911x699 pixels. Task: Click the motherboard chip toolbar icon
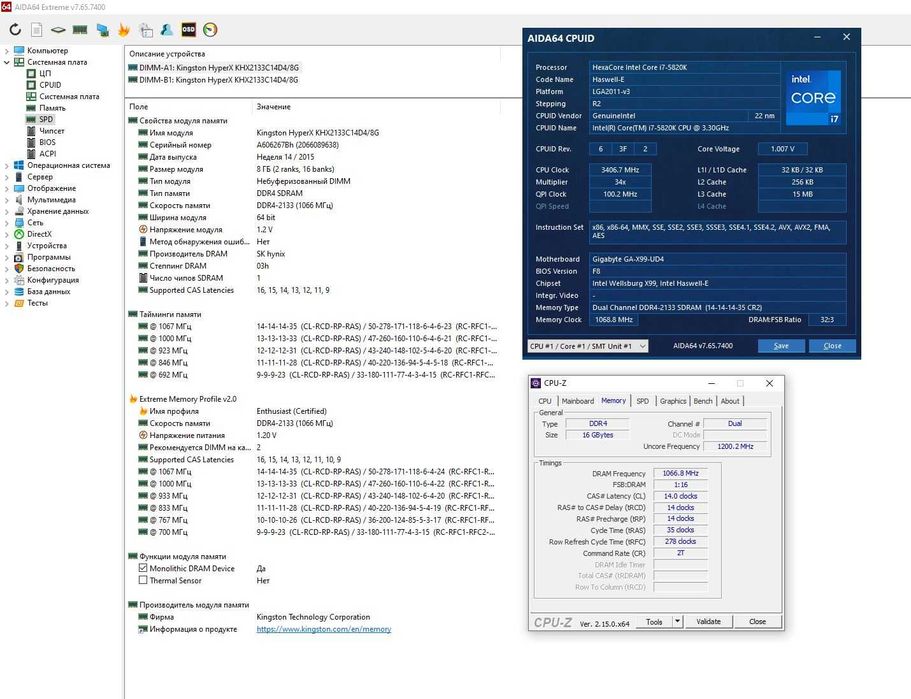tap(58, 30)
